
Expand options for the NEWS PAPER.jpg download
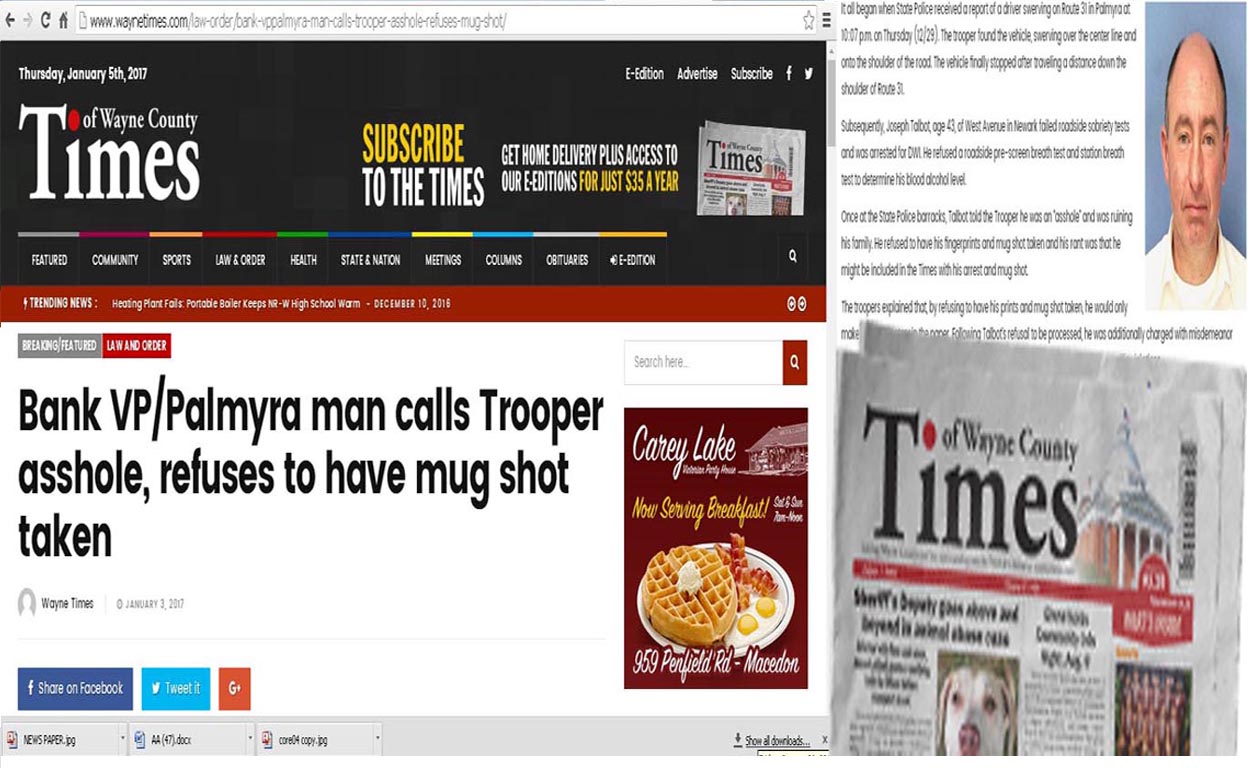[122, 740]
